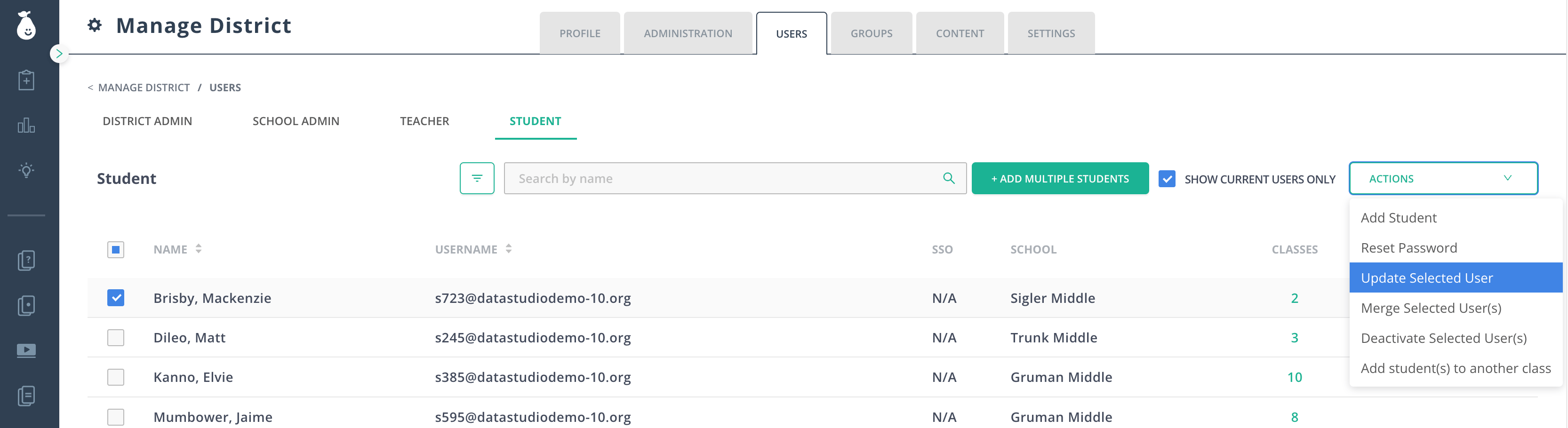Image resolution: width=1568 pixels, height=428 pixels.
Task: Click the SCHOOL column header
Action: click(1033, 249)
